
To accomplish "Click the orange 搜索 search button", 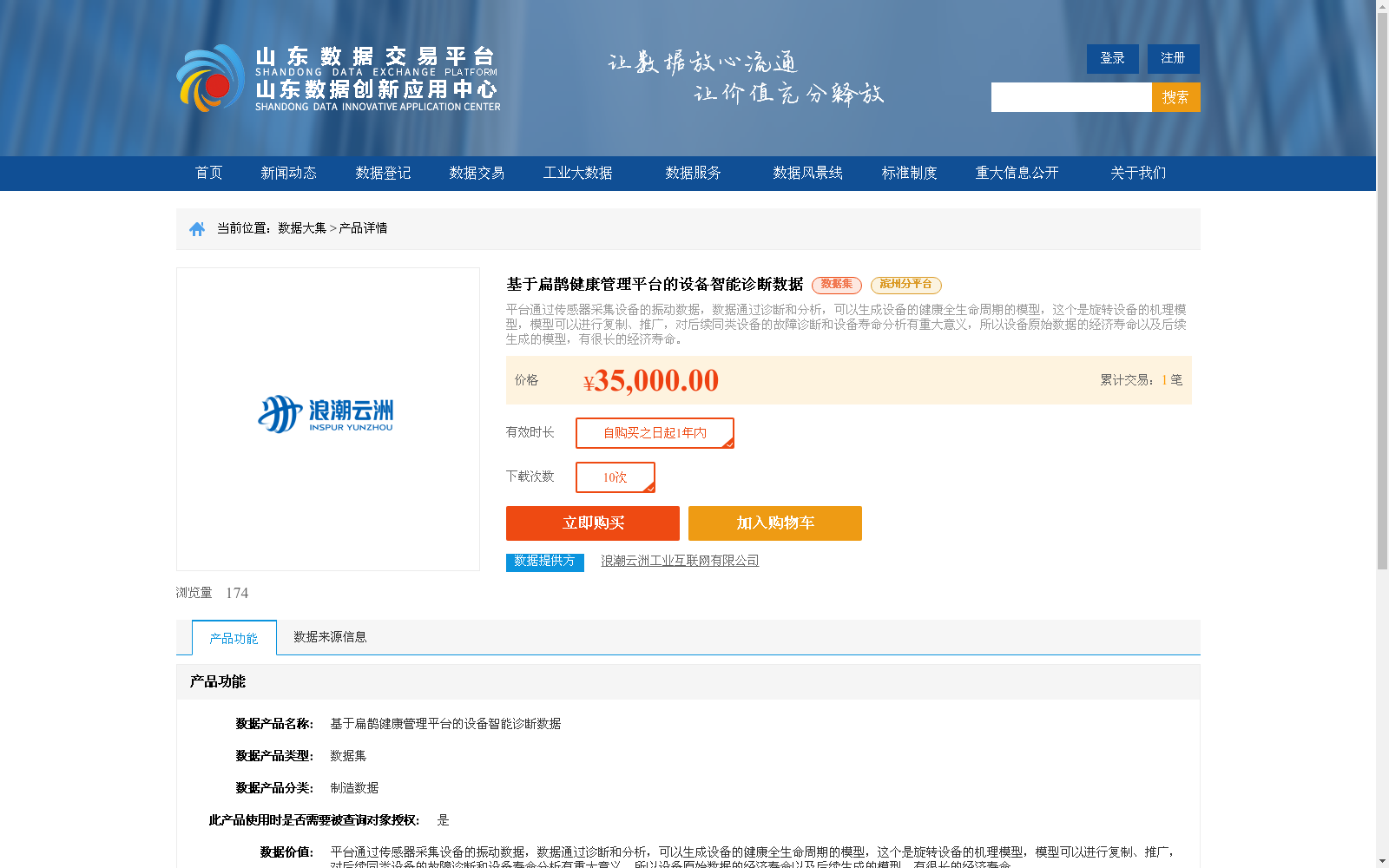I will tap(1176, 97).
